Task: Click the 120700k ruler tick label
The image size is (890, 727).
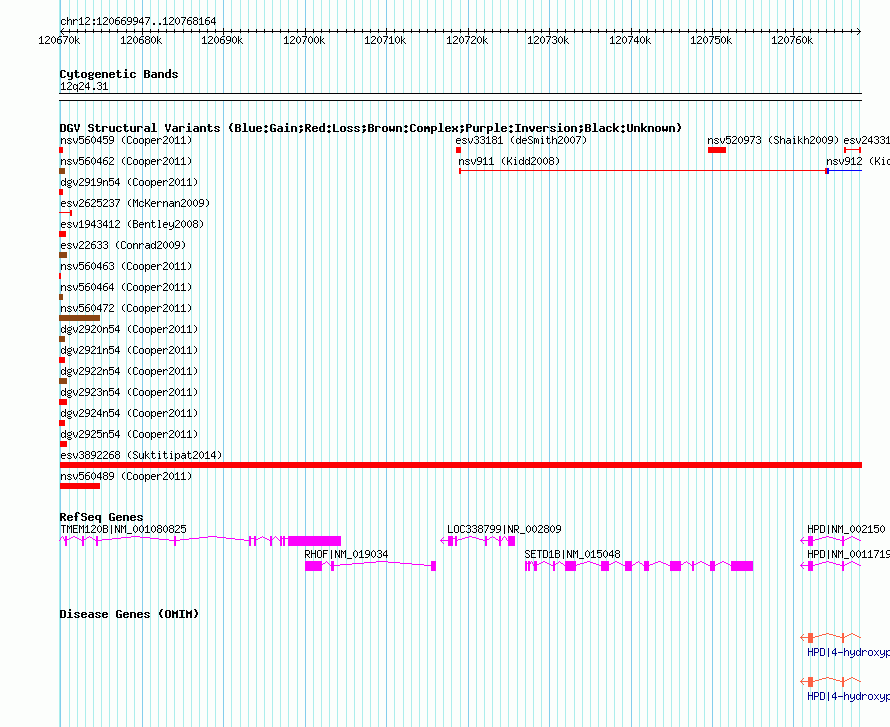Action: 304,40
